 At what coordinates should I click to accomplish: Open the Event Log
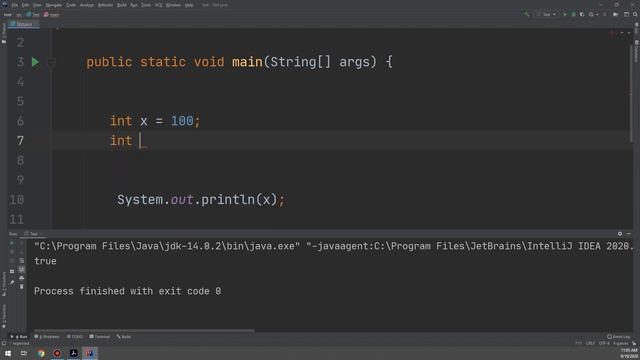tap(619, 337)
